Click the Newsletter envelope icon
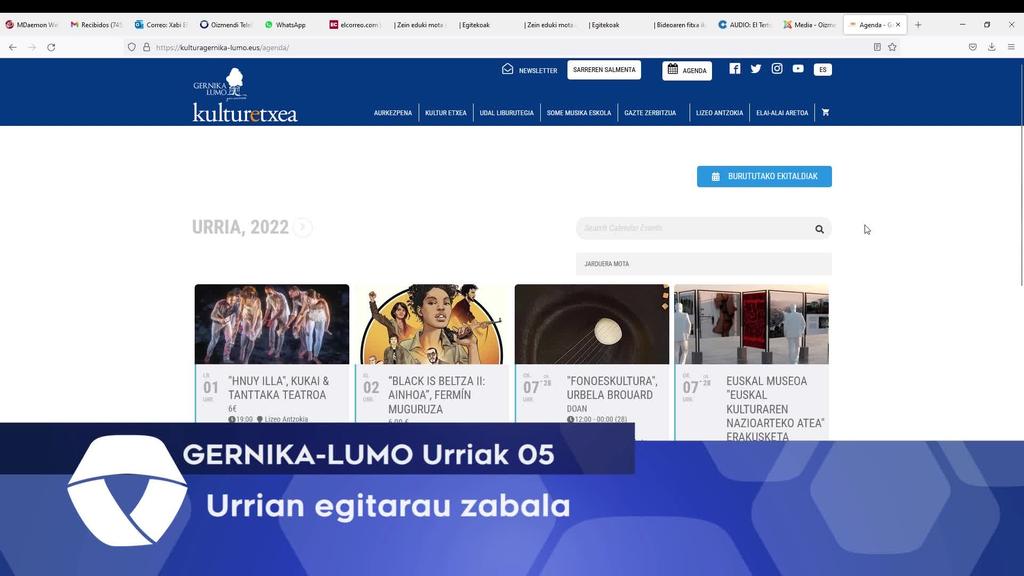The width and height of the screenshot is (1024, 576). [507, 69]
